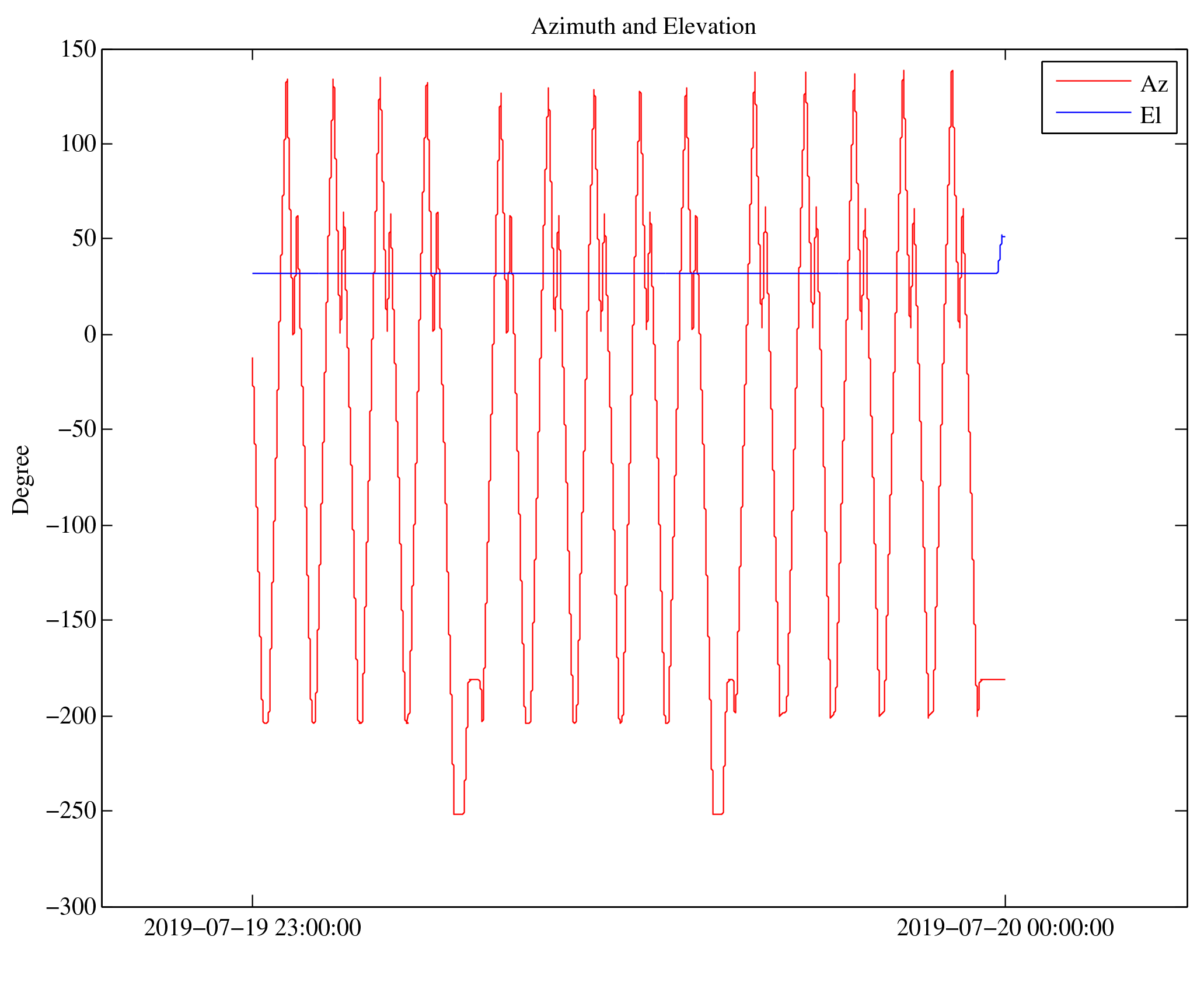Click the 100 y-axis tick label

[78, 144]
